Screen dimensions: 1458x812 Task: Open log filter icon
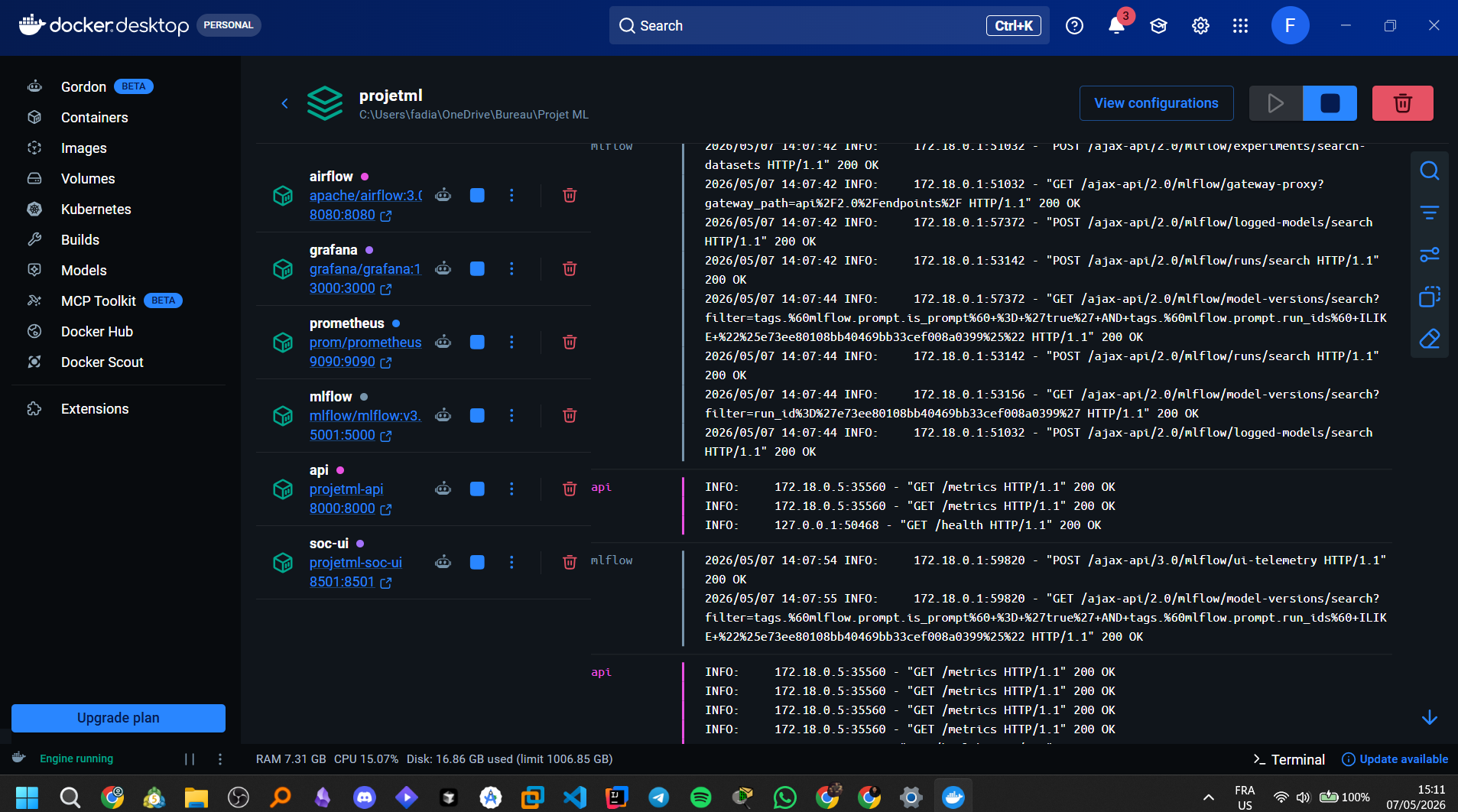[x=1429, y=213]
